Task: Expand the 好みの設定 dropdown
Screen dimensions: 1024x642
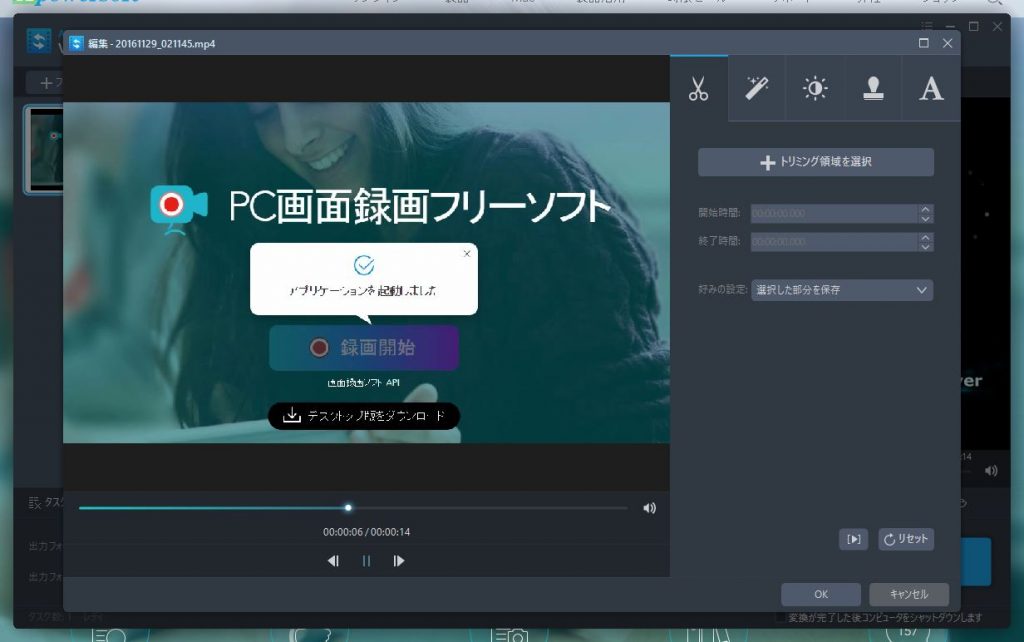Action: pyautogui.click(x=841, y=290)
